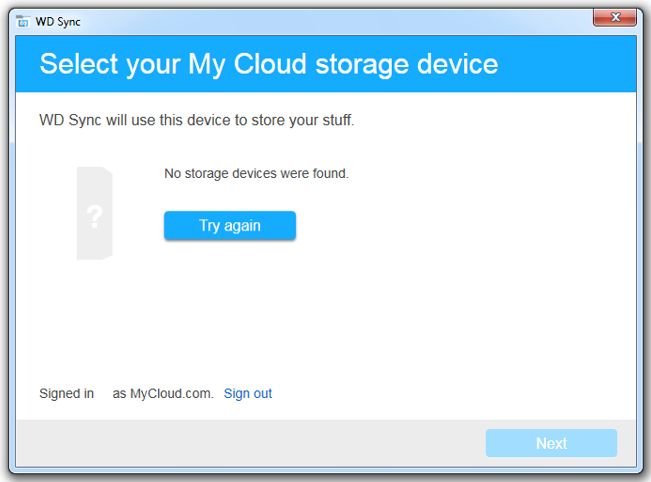The height and width of the screenshot is (482, 651).
Task: Click the word "storage" in the blue heading
Action: pyautogui.click(x=362, y=65)
